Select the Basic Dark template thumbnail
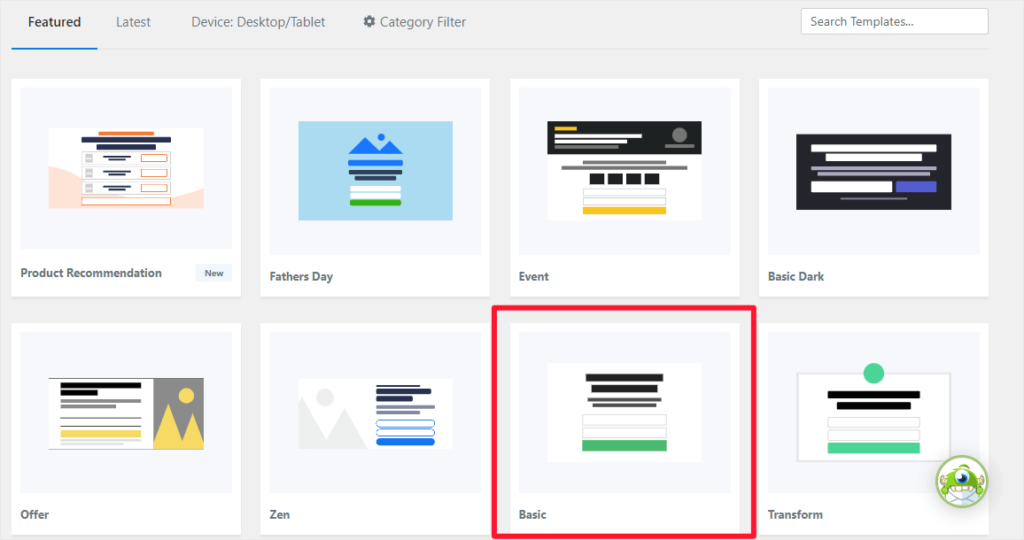 tap(874, 171)
